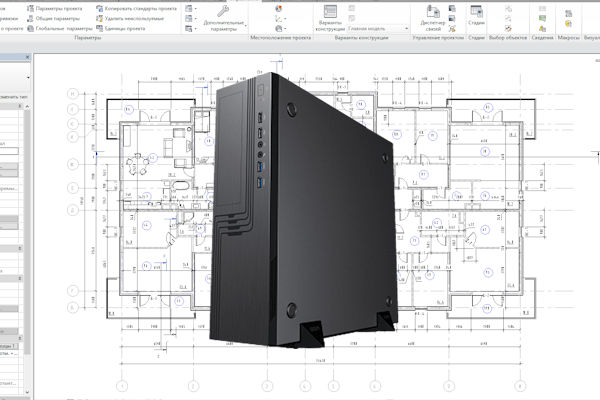Click top small icon beside Диспетчер связей

452,8
